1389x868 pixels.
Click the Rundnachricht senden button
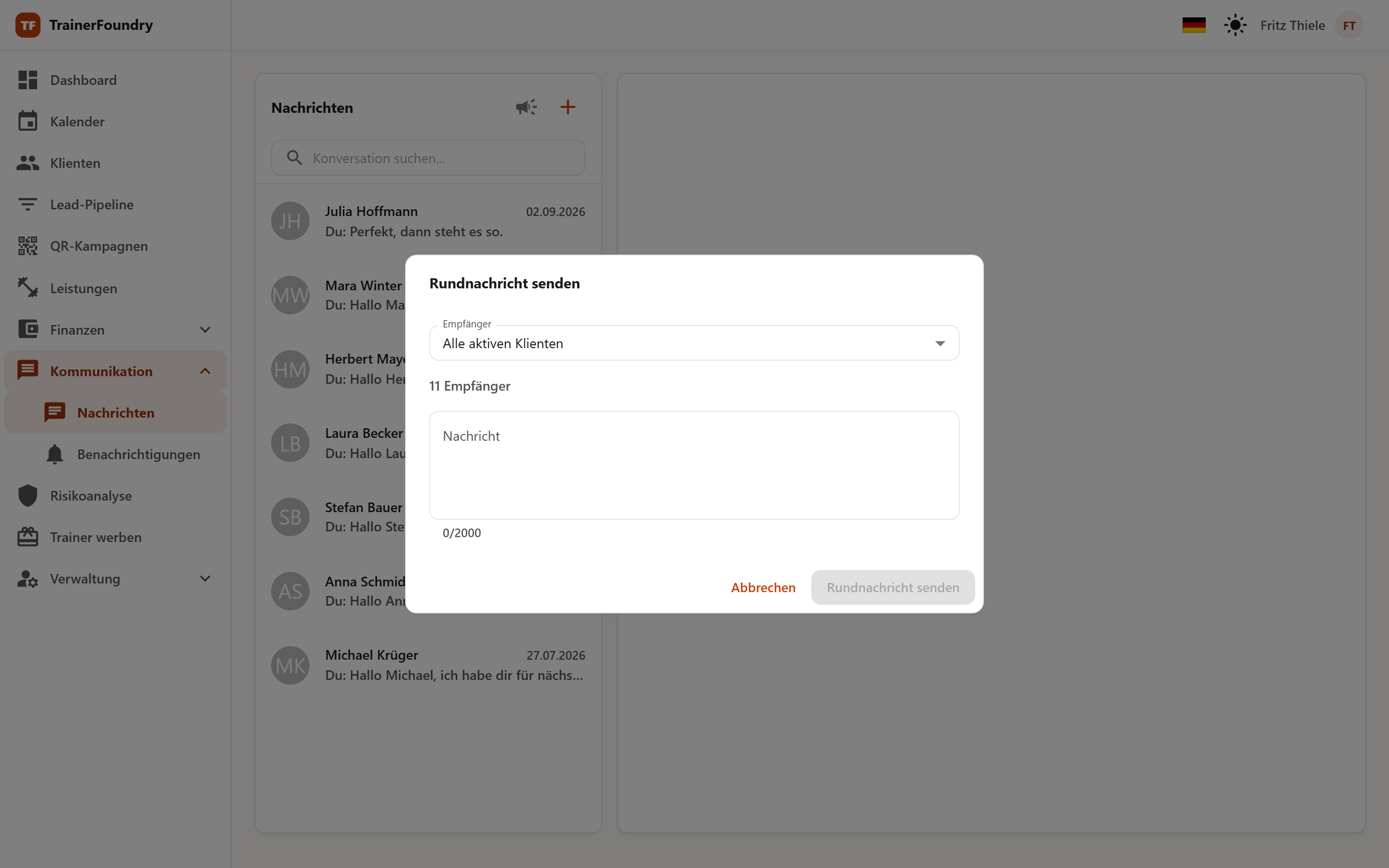tap(893, 587)
